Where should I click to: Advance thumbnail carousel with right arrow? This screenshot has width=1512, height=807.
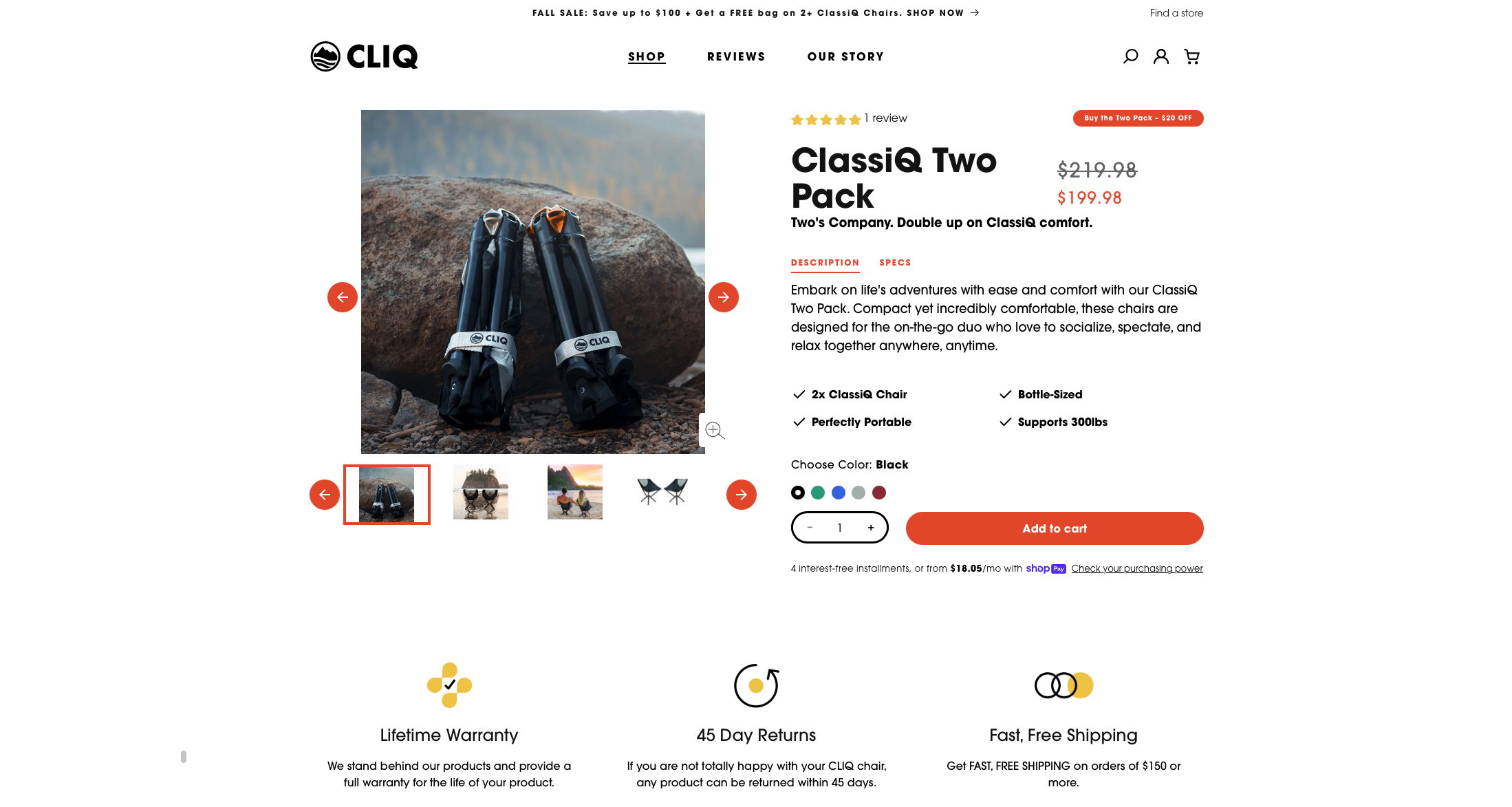click(742, 495)
